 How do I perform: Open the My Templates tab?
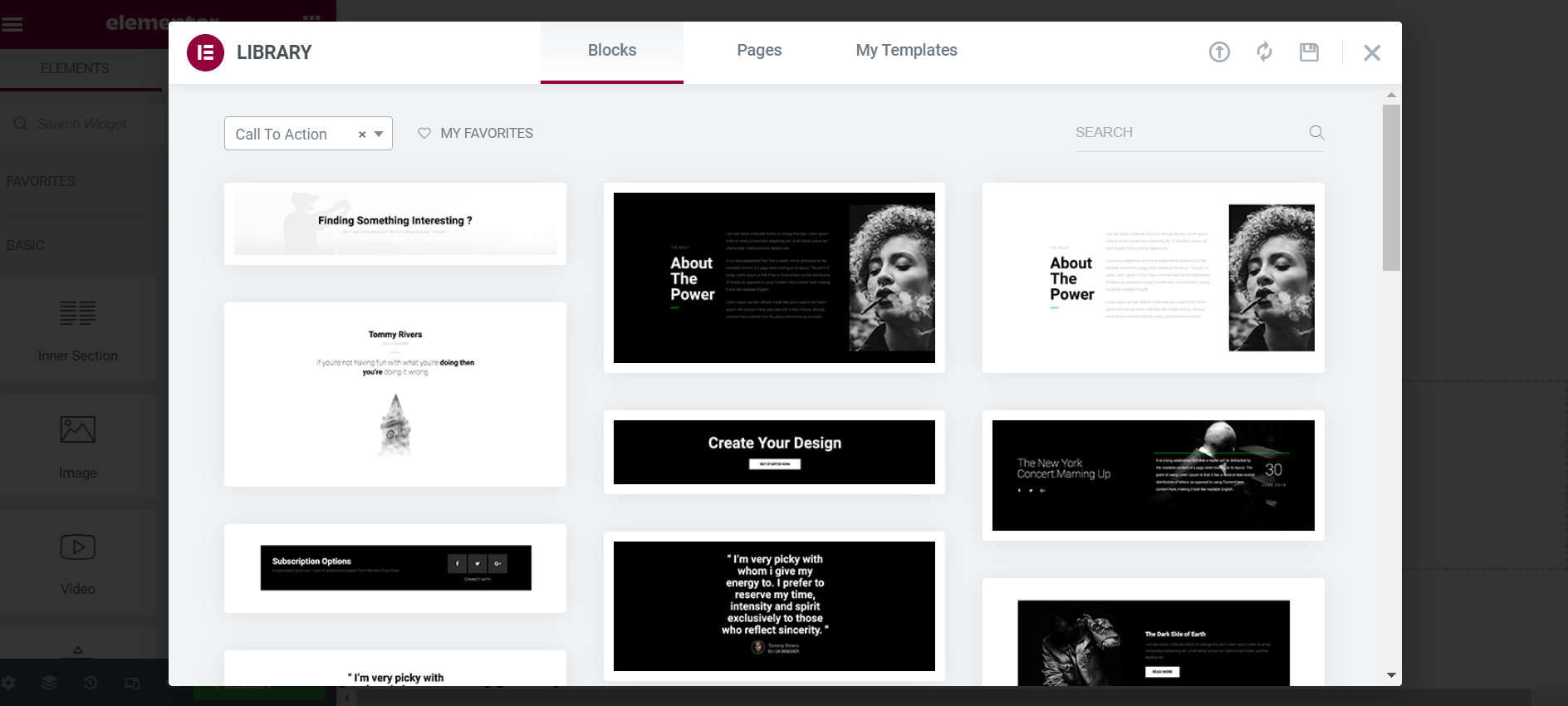click(906, 51)
